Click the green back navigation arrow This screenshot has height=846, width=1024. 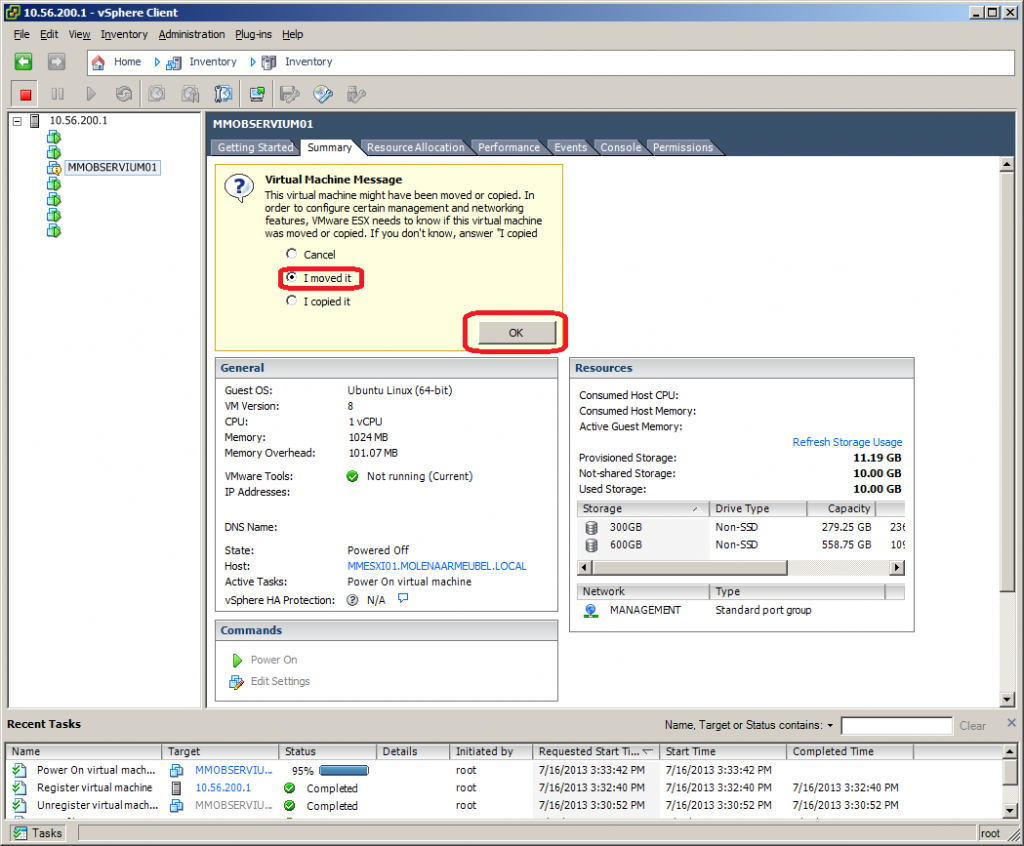pyautogui.click(x=24, y=62)
